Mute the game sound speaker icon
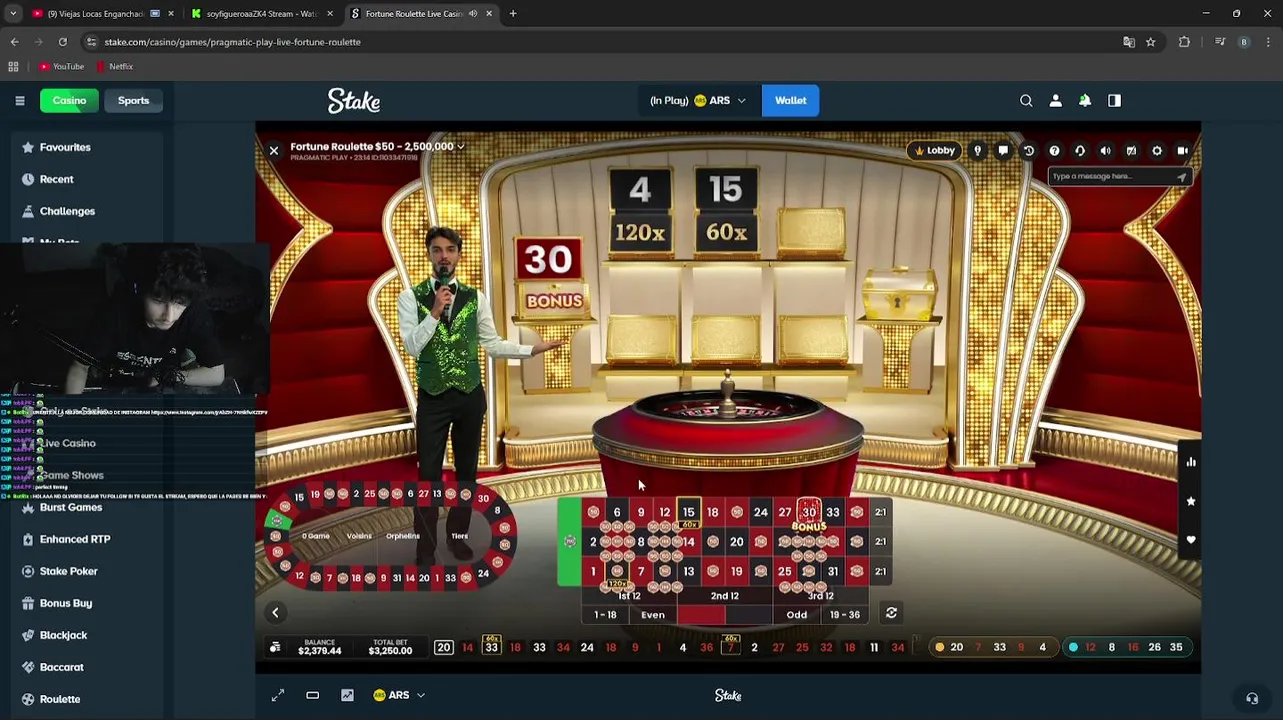This screenshot has width=1283, height=720. [1106, 151]
